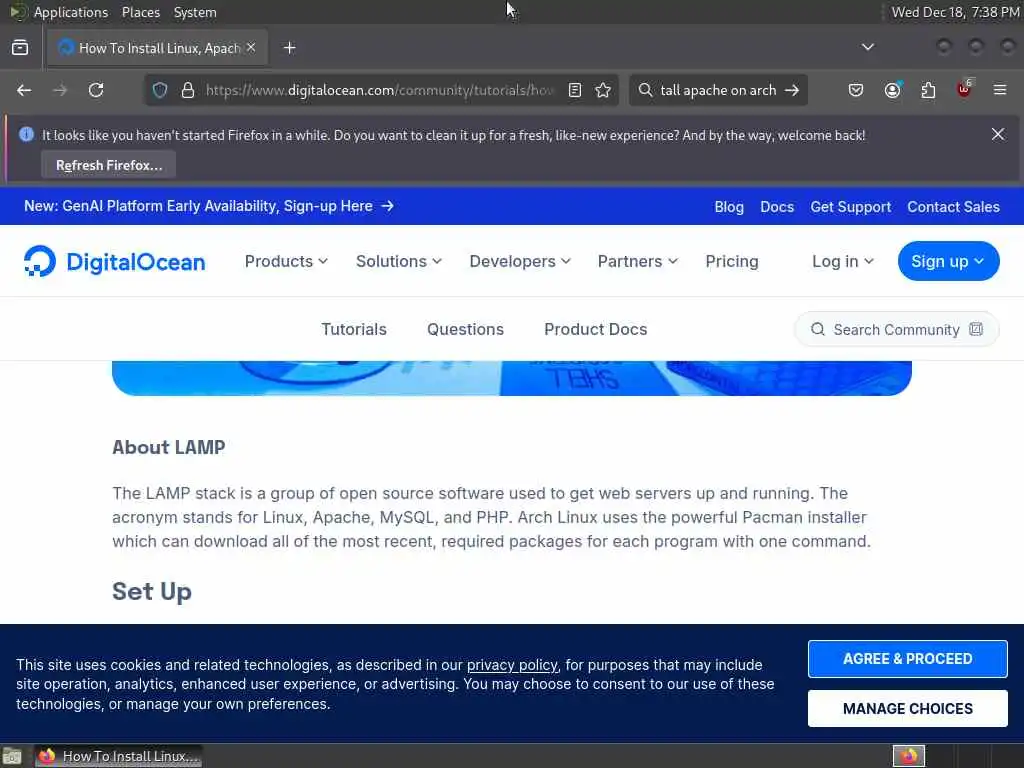The width and height of the screenshot is (1024, 768).
Task: Open the uBlock Origin extension icon
Action: pyautogui.click(x=964, y=89)
